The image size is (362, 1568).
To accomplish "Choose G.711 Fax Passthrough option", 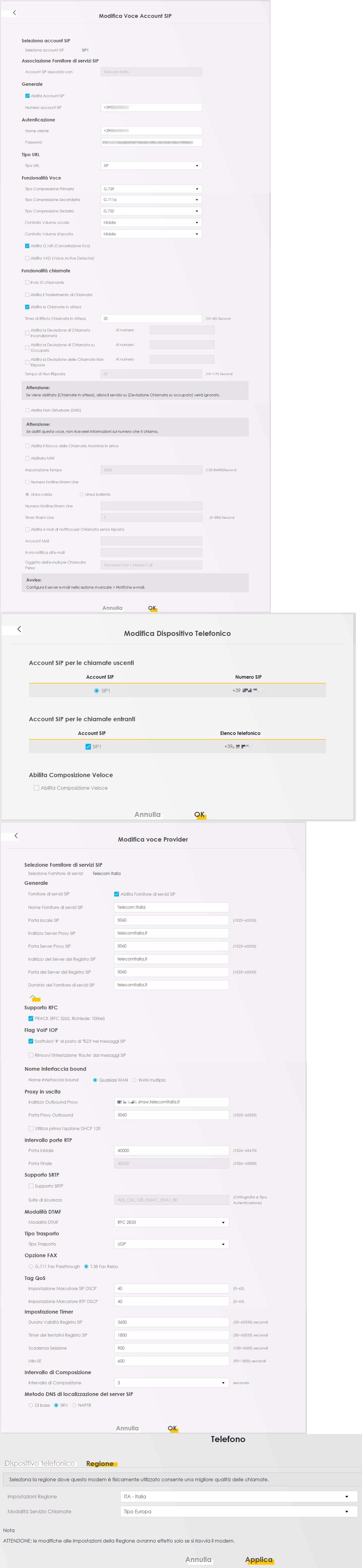I will (31, 1266).
